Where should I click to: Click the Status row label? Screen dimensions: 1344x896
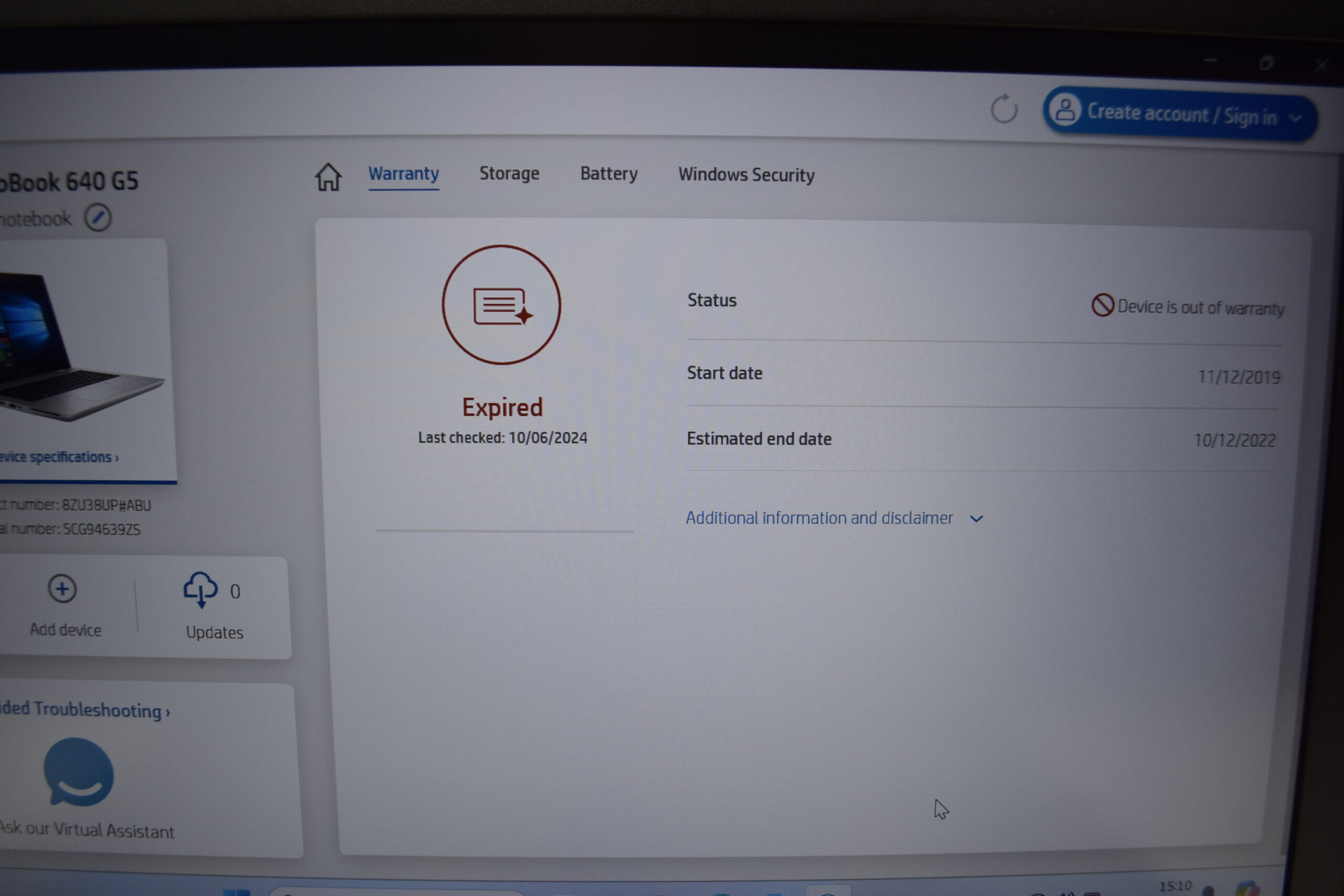click(711, 301)
